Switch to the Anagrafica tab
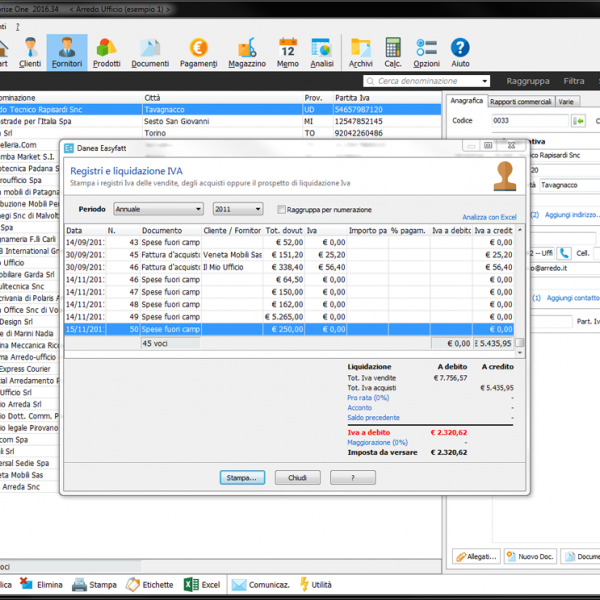Image resolution: width=600 pixels, height=600 pixels. (466, 101)
